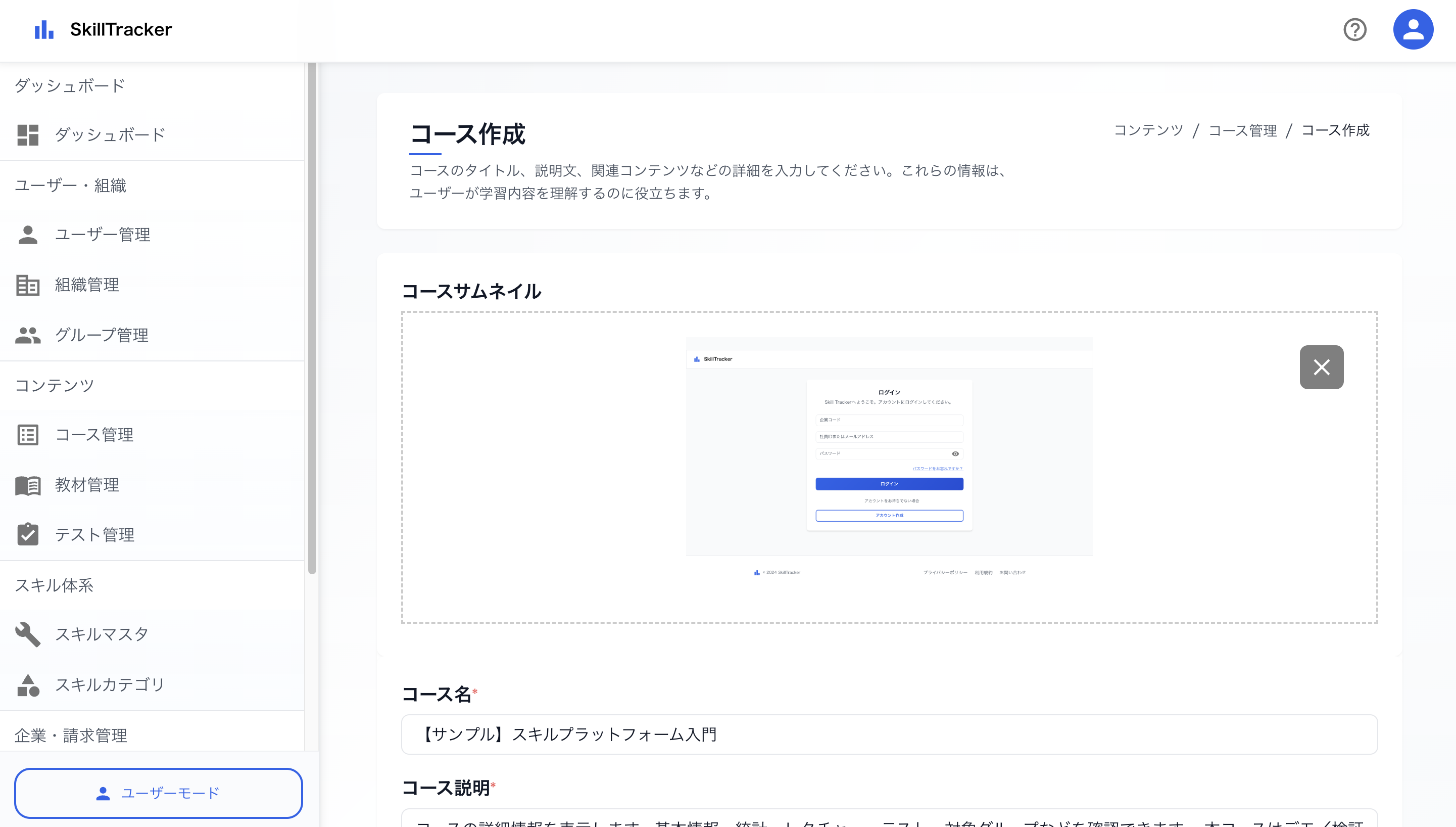1456x827 pixels.
Task: Click the 組織管理 building icon
Action: point(28,285)
